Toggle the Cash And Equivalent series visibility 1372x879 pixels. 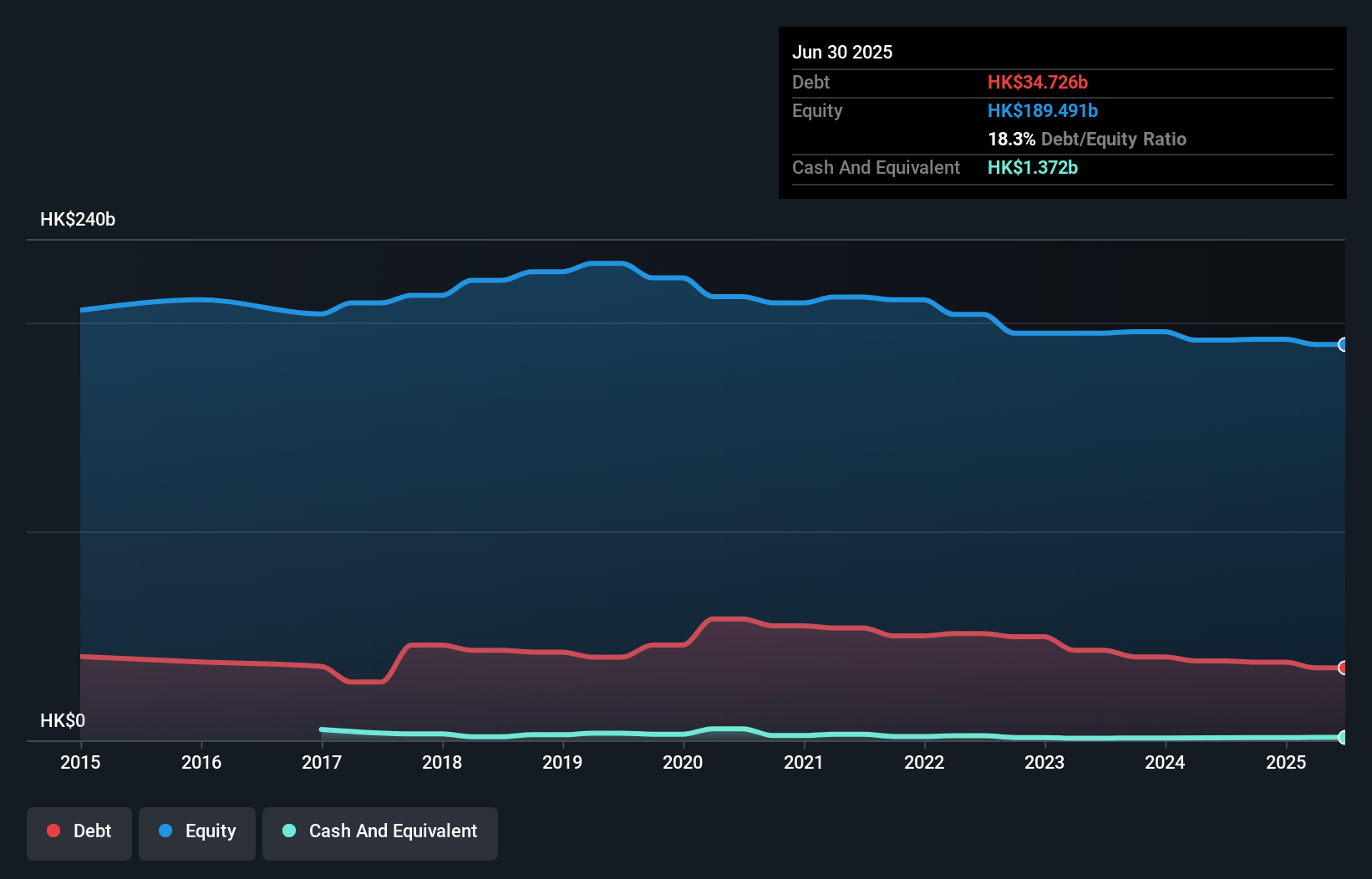(x=379, y=831)
